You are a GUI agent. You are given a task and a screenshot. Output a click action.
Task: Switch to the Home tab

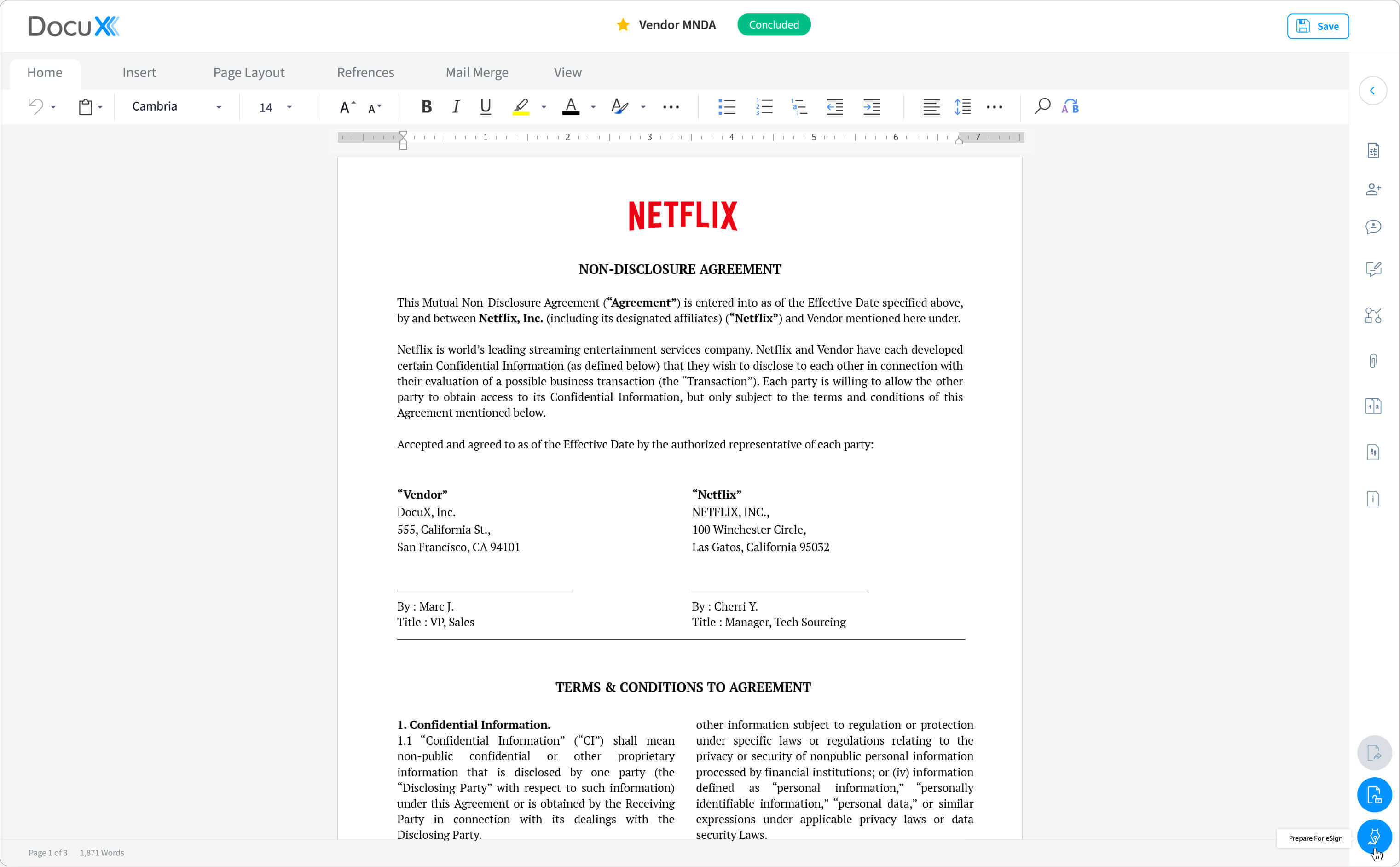tap(45, 73)
